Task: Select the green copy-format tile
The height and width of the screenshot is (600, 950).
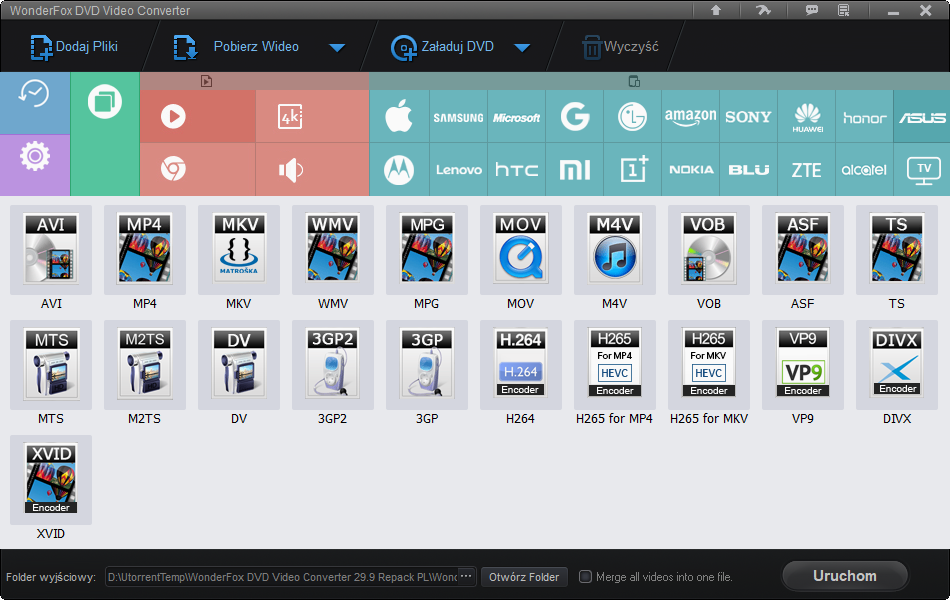Action: click(105, 134)
